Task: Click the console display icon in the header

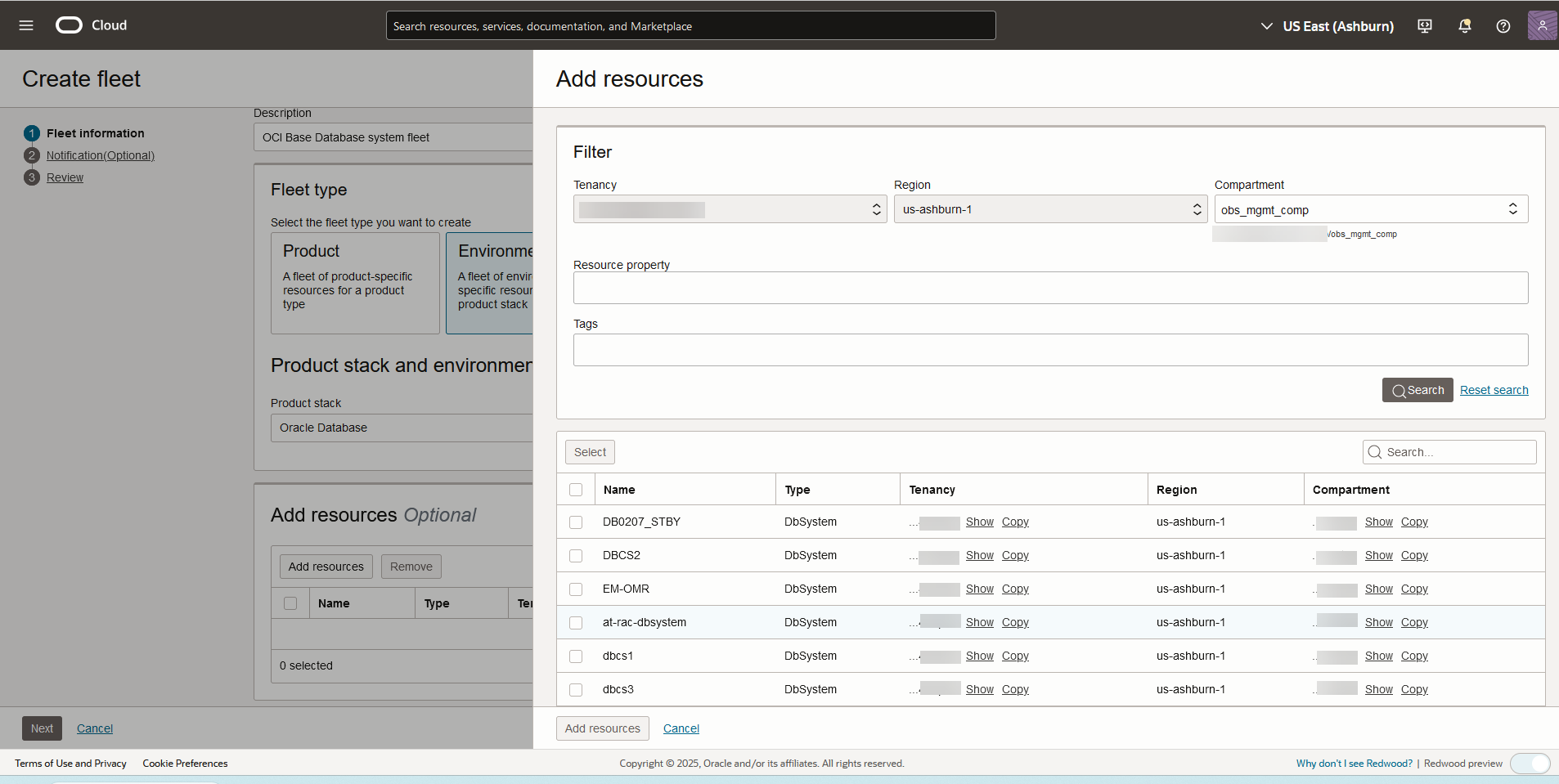Action: (1424, 25)
